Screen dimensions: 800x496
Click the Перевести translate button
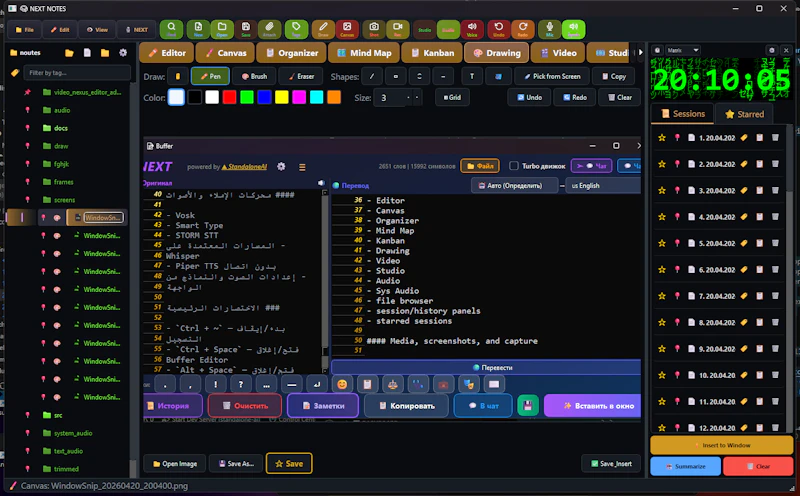click(x=487, y=367)
